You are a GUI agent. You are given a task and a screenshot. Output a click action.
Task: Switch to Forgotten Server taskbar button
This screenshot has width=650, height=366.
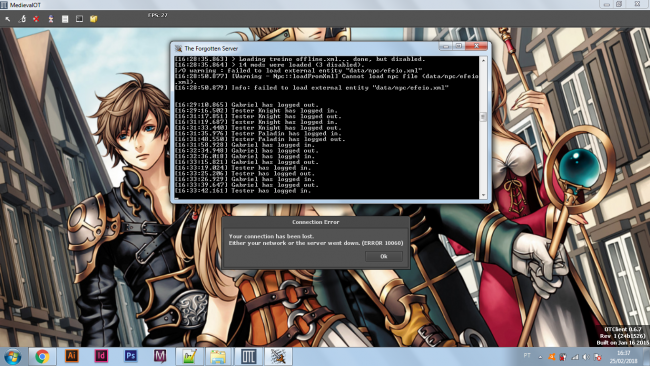pos(278,356)
